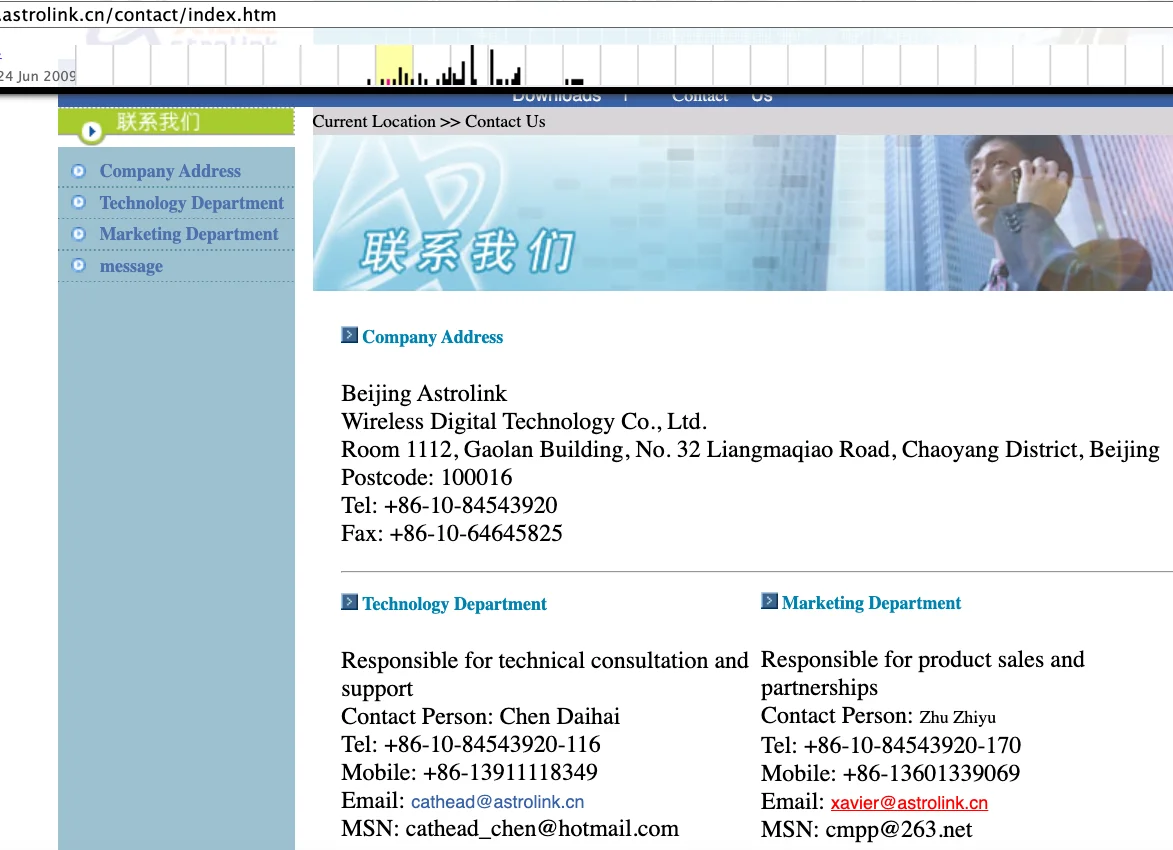
Task: Click the address bar URL text
Action: click(x=140, y=14)
